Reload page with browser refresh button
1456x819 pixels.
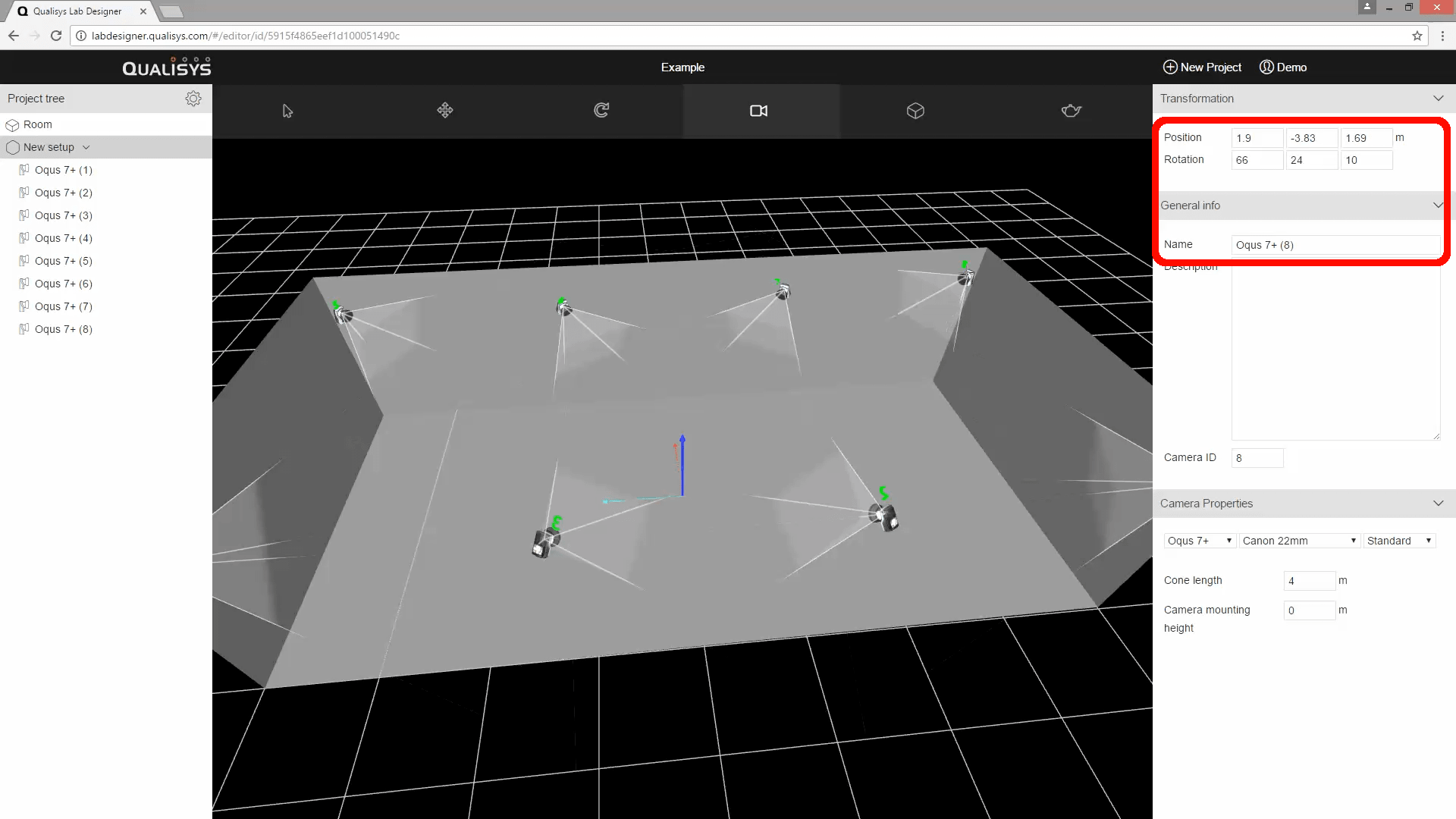tap(56, 36)
